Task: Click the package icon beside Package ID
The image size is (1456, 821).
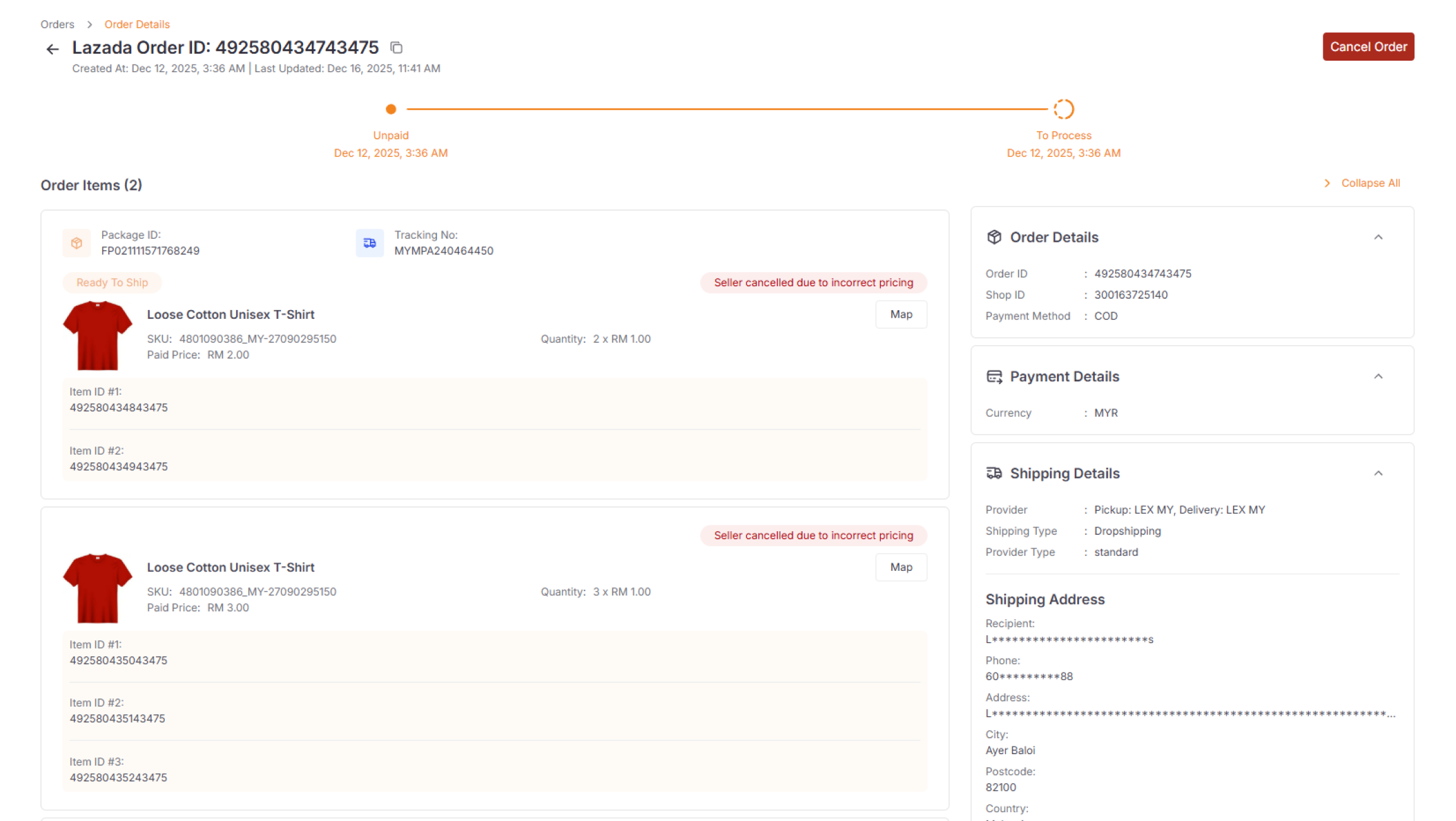Action: click(x=76, y=243)
